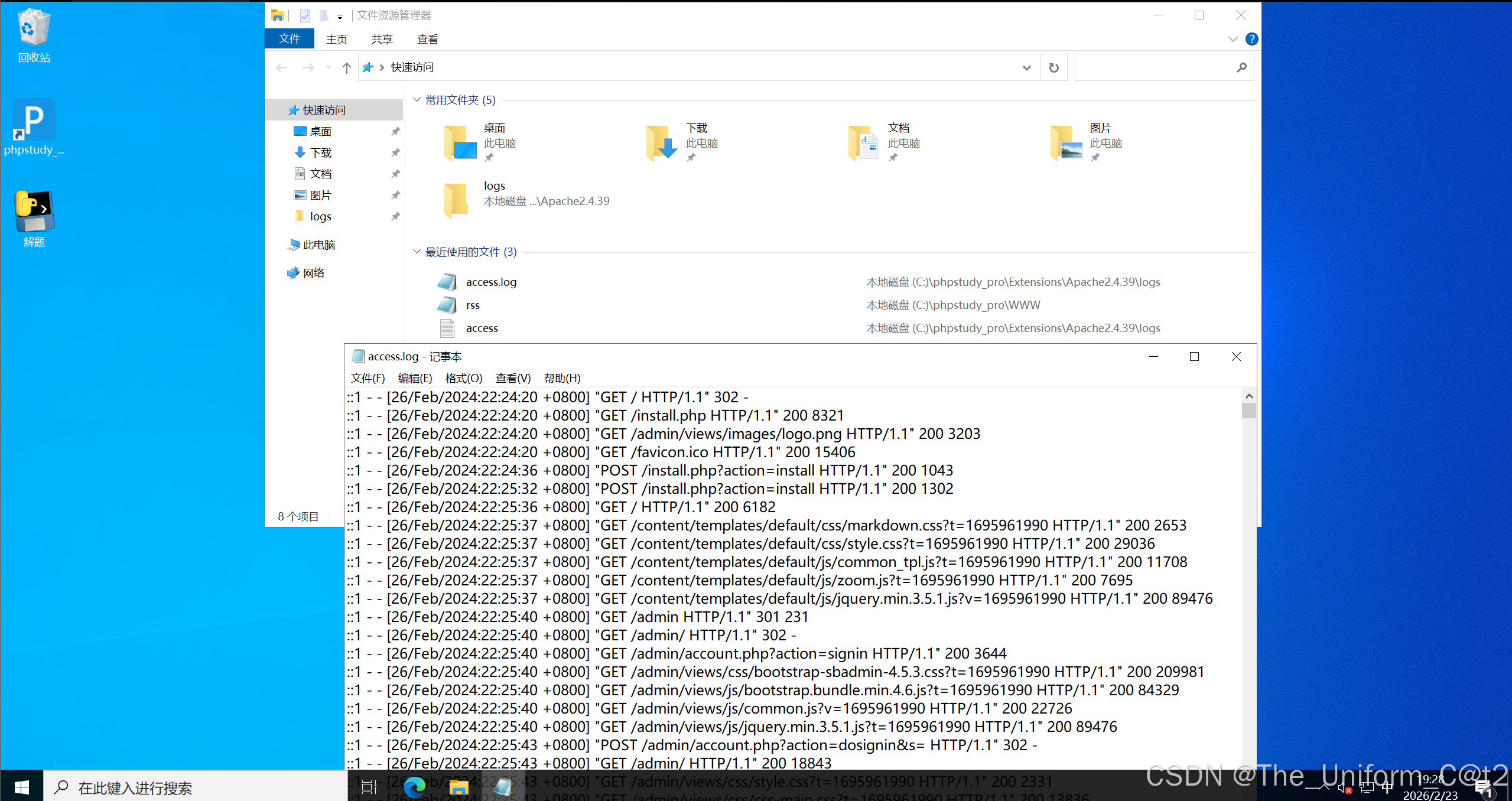Viewport: 1512px width, 801px height.
Task: Click the refresh button beside address bar
Action: click(x=1053, y=68)
